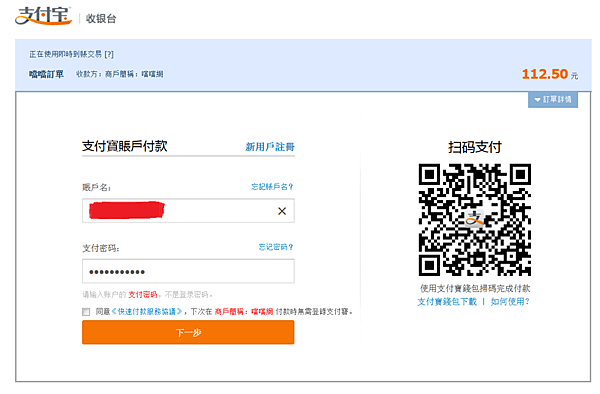
Task: Click the Alipay wallet download link
Action: coord(447,302)
